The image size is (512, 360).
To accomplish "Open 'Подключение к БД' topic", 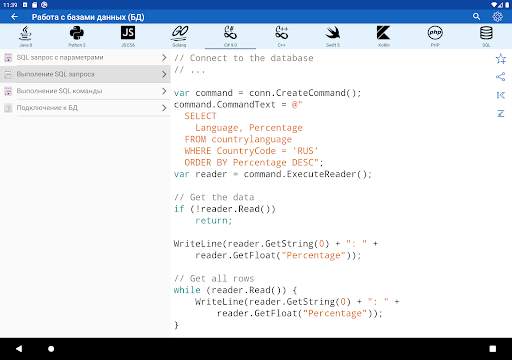I will 85,108.
